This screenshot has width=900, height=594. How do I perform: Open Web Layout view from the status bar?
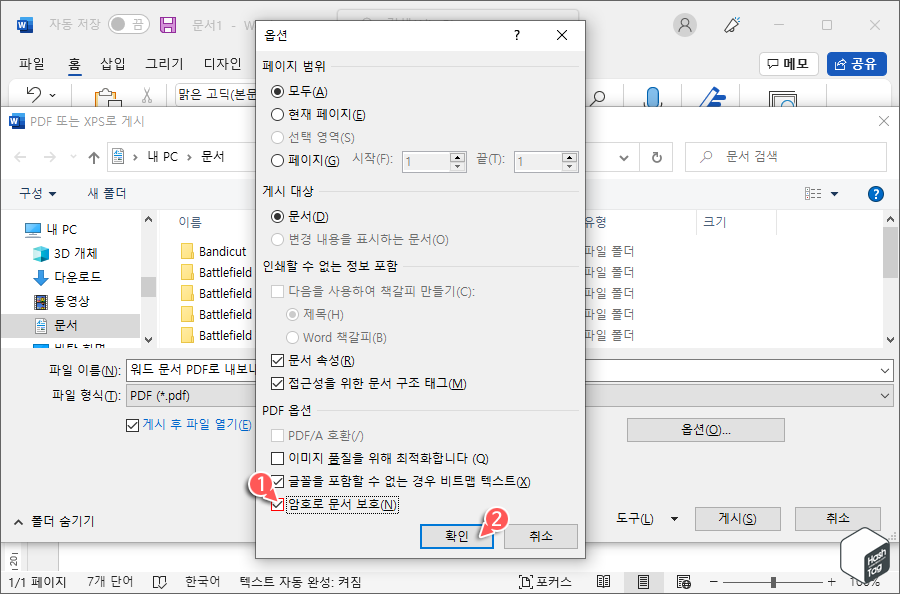pyautogui.click(x=683, y=581)
